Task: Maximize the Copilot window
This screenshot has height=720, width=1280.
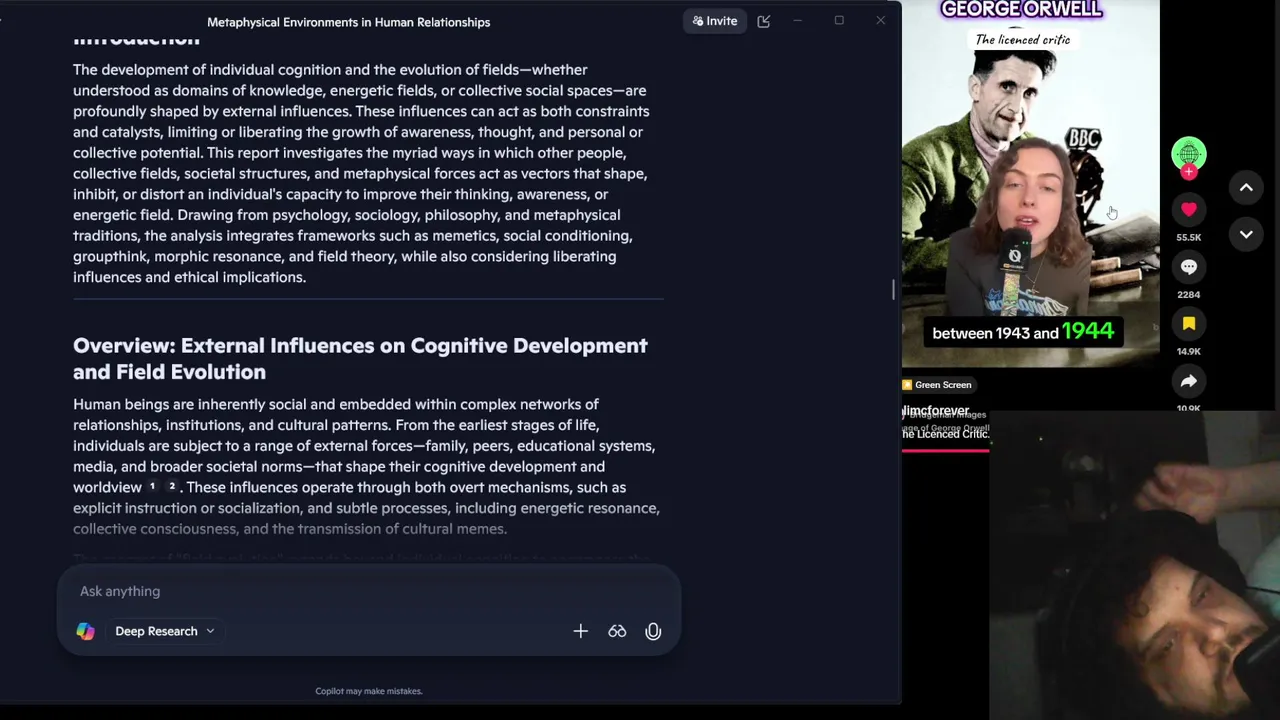Action: 839,21
